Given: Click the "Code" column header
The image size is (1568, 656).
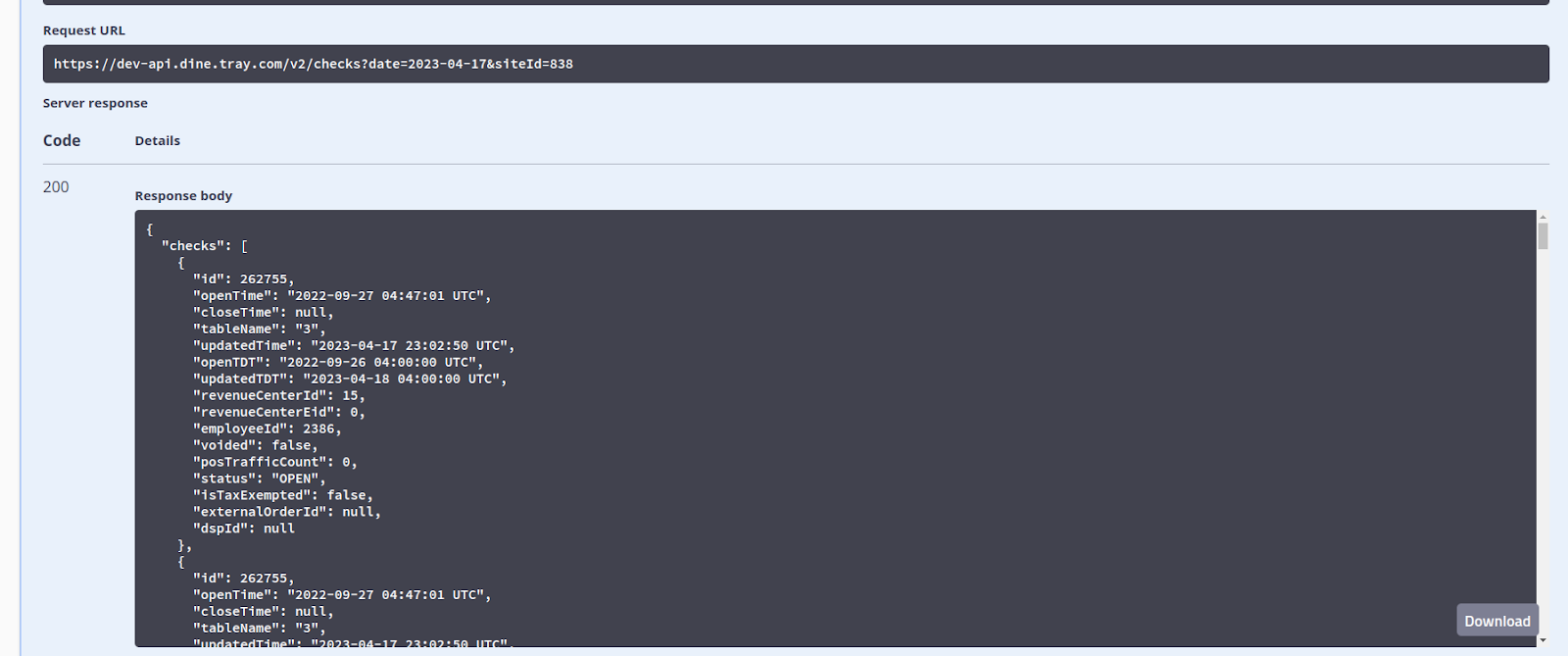Looking at the screenshot, I should tap(62, 140).
